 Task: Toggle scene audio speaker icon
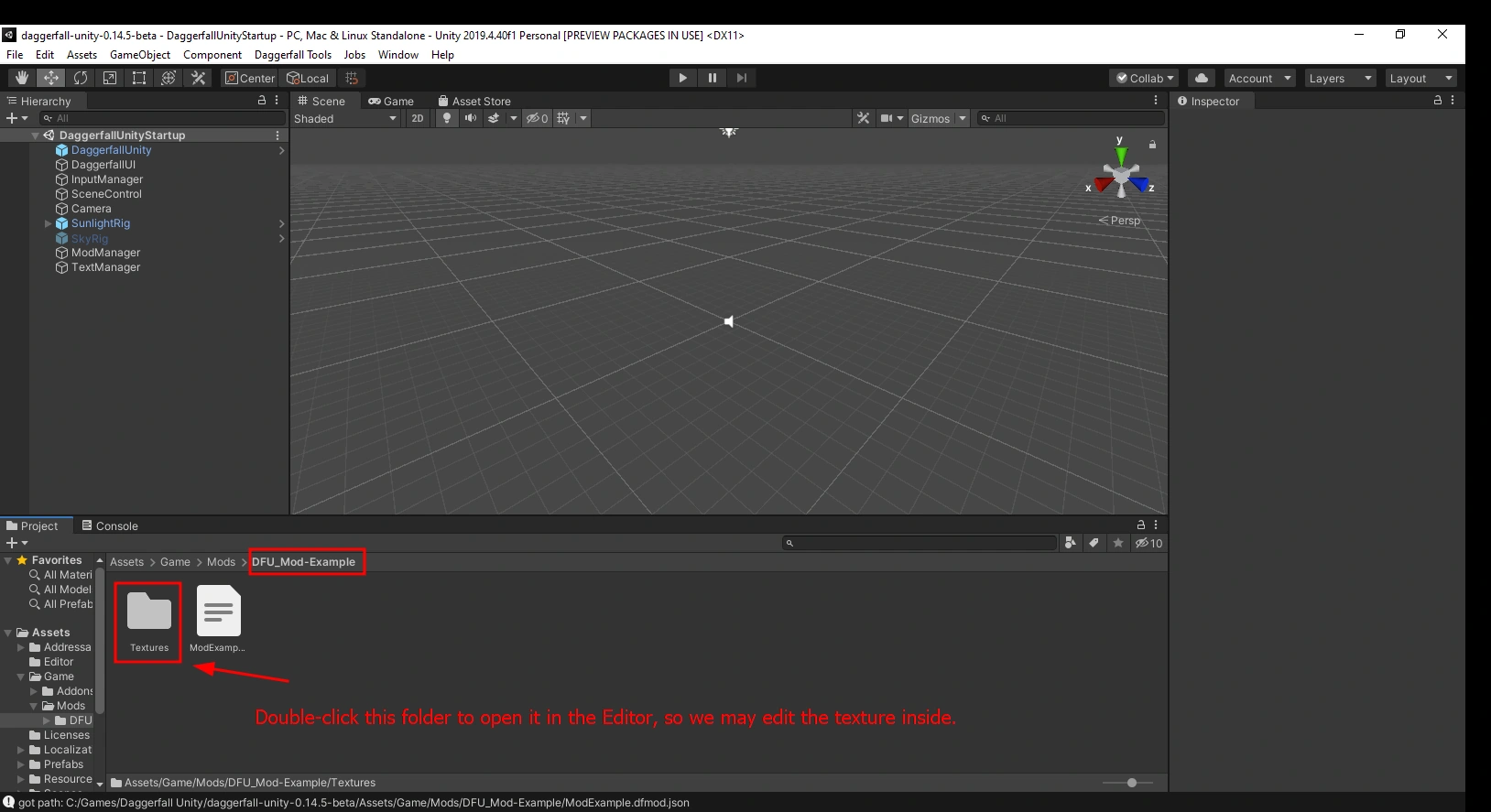[470, 118]
